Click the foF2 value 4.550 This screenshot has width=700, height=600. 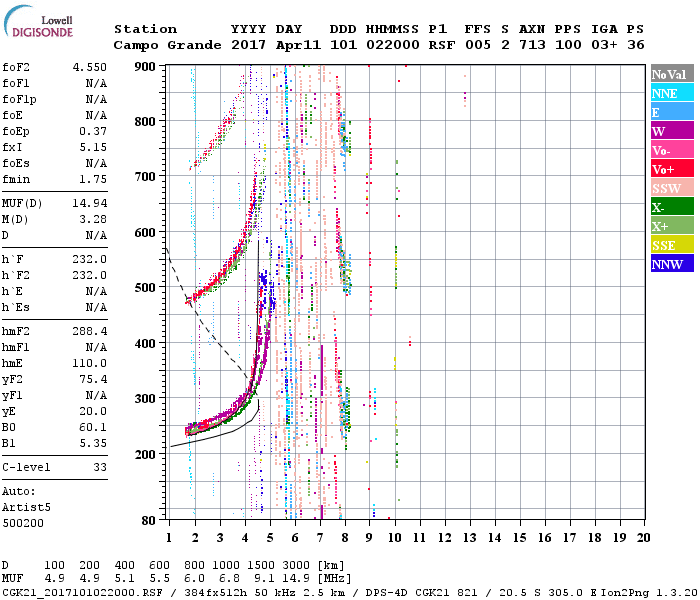(x=90, y=67)
